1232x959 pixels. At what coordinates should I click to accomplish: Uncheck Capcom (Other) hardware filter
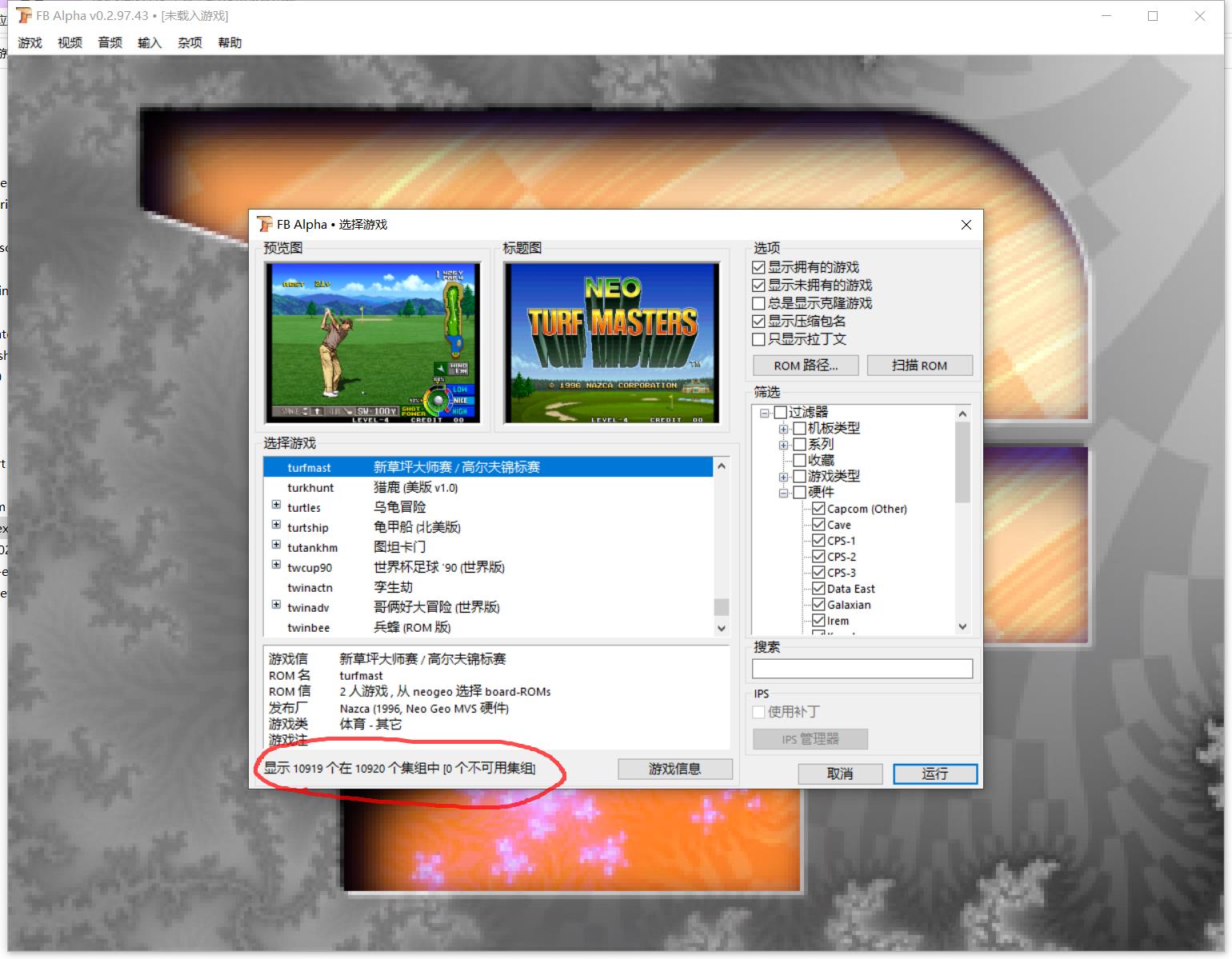tap(818, 509)
